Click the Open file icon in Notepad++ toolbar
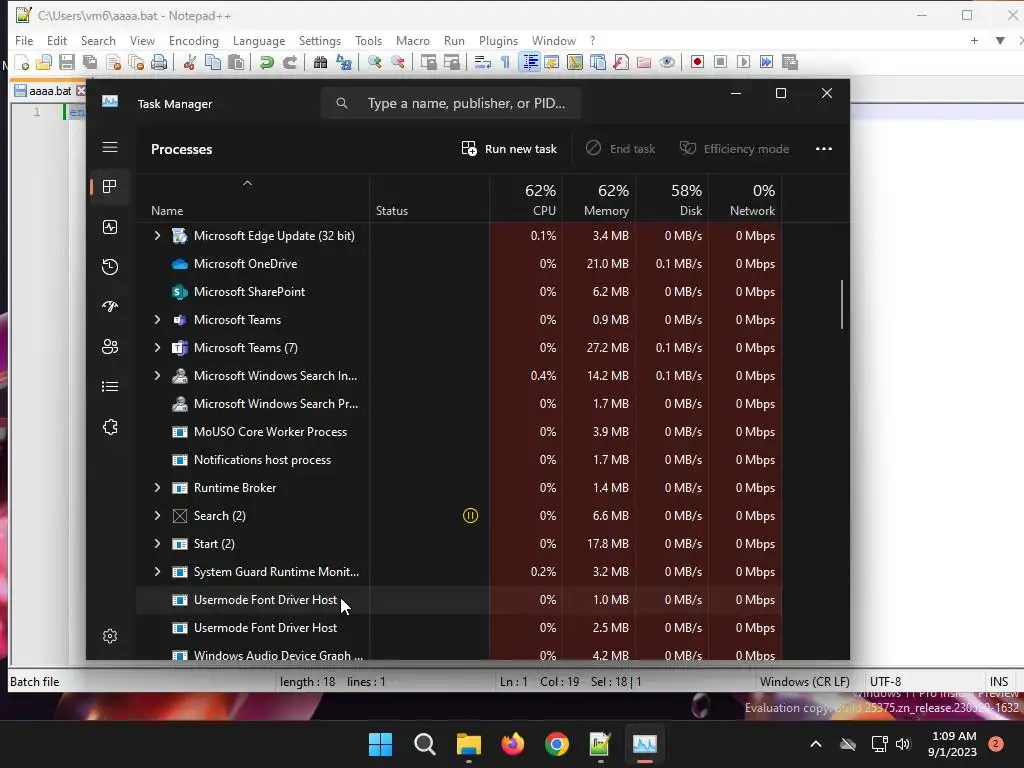This screenshot has width=1024, height=768. click(x=44, y=62)
